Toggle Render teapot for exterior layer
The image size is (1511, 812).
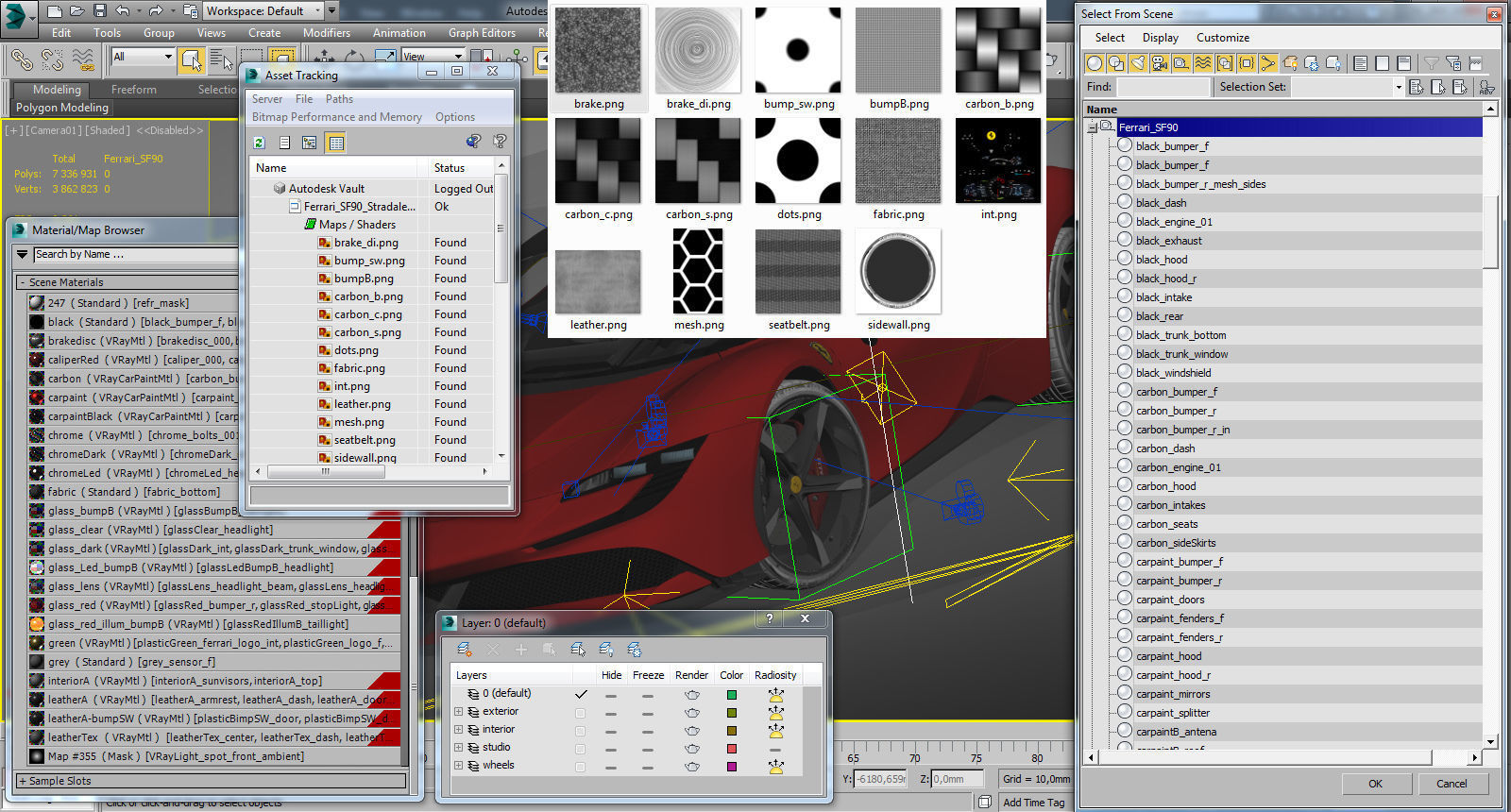[691, 712]
